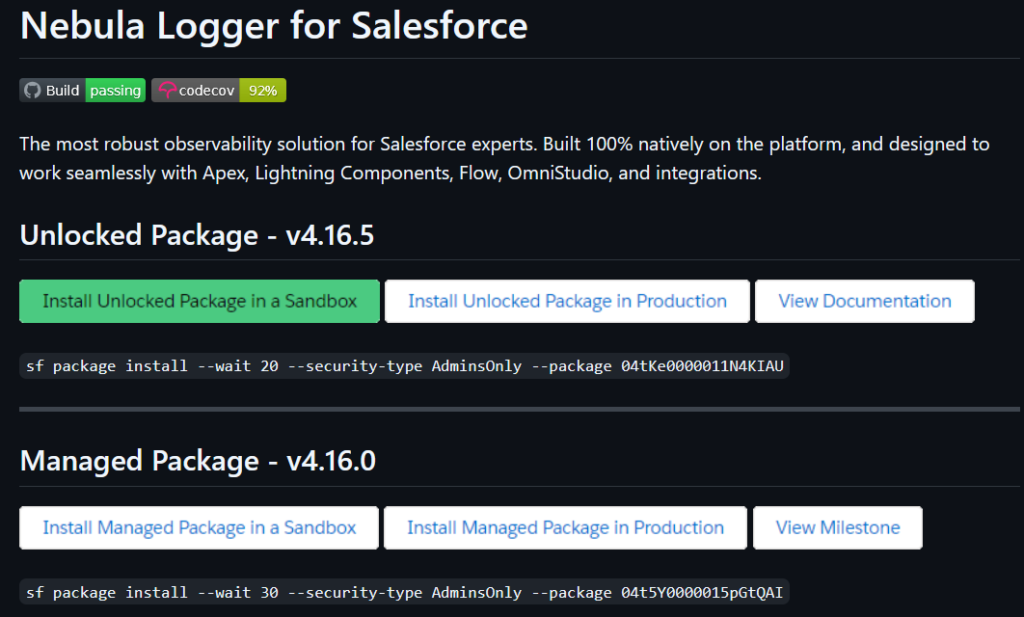
Task: Install Managed Package in Production
Action: (566, 528)
